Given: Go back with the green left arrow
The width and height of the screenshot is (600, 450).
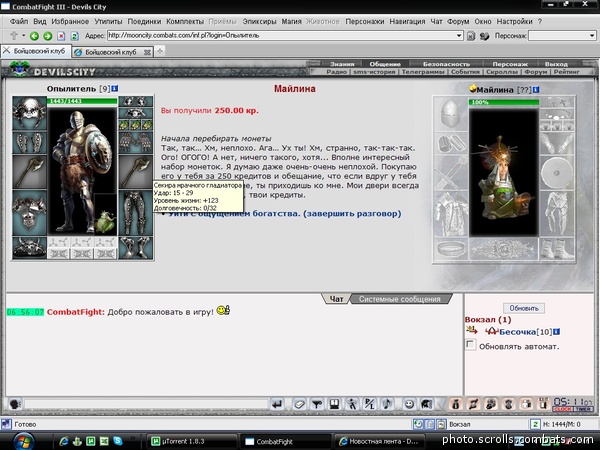Looking at the screenshot, I should [34, 36].
